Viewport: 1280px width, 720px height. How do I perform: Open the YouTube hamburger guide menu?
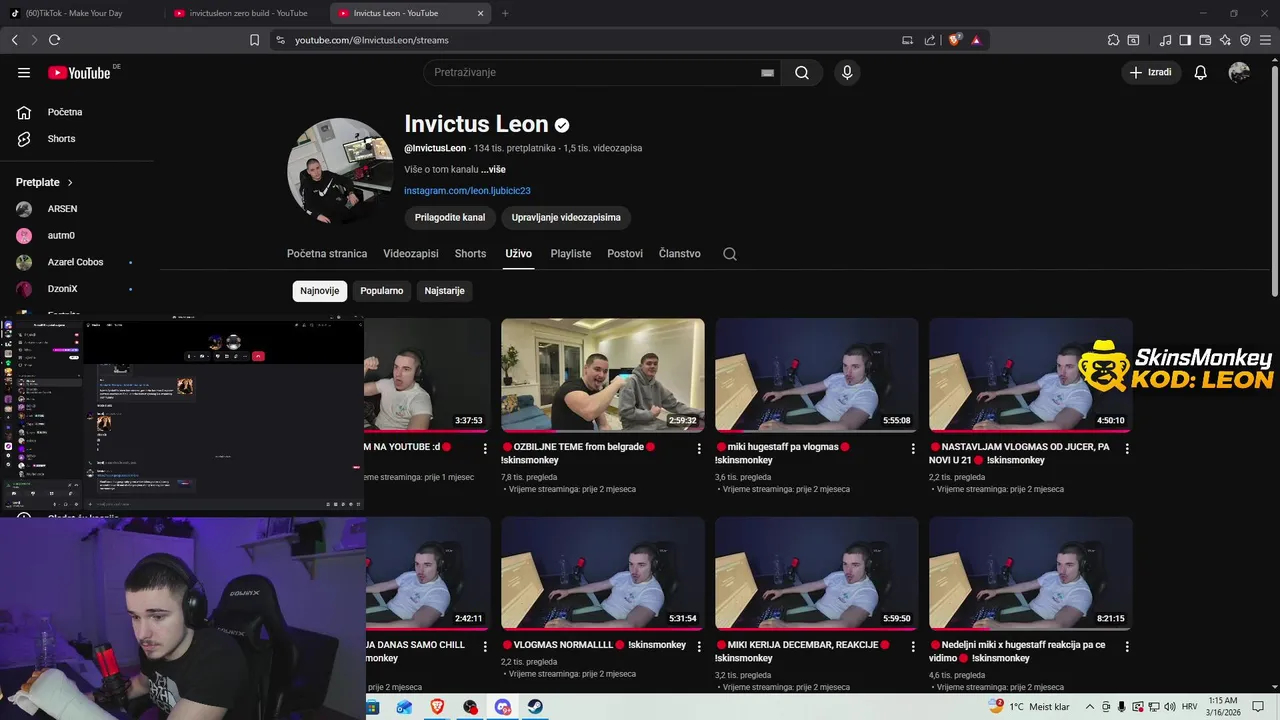click(24, 72)
